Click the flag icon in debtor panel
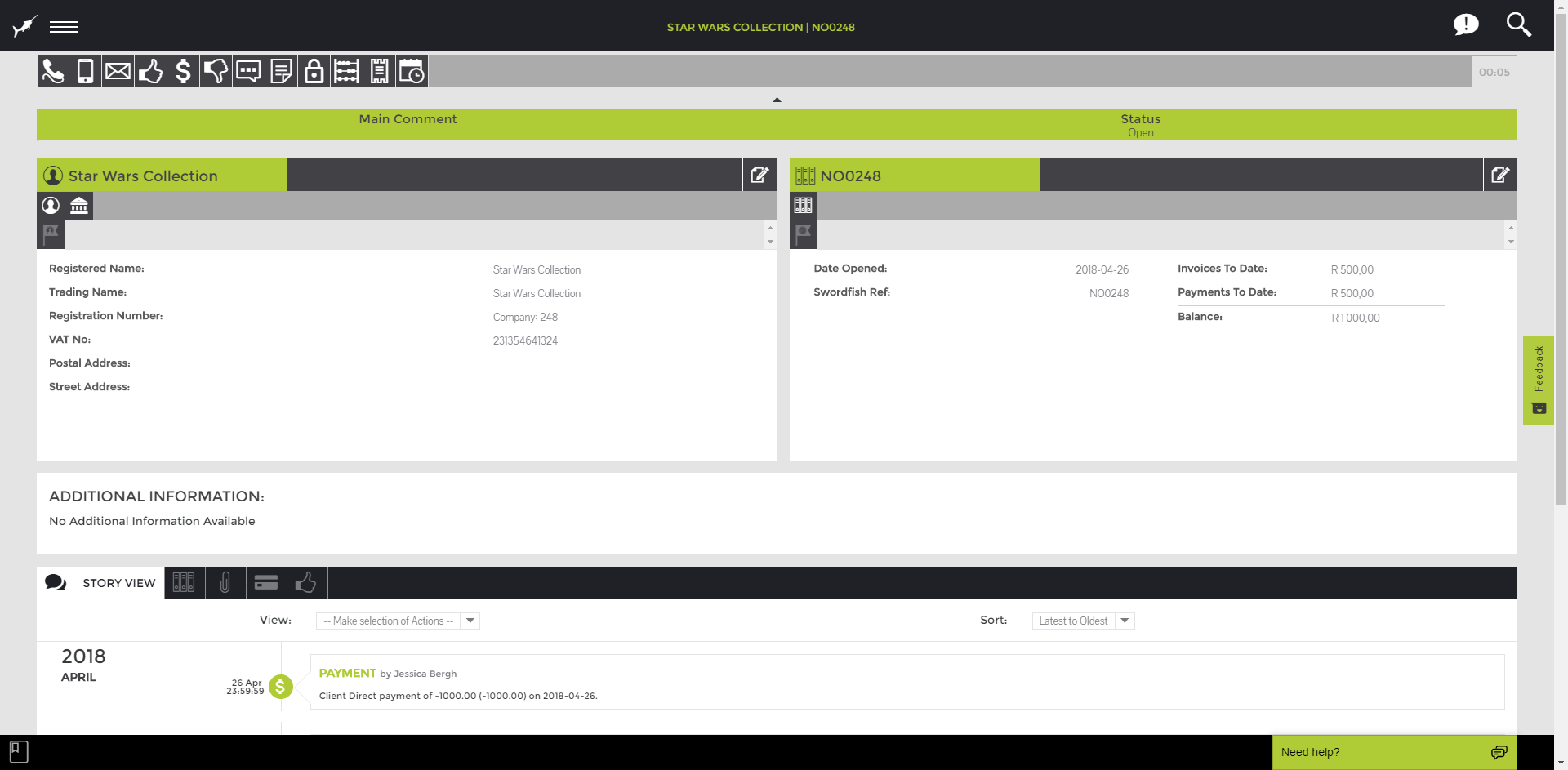 [51, 234]
